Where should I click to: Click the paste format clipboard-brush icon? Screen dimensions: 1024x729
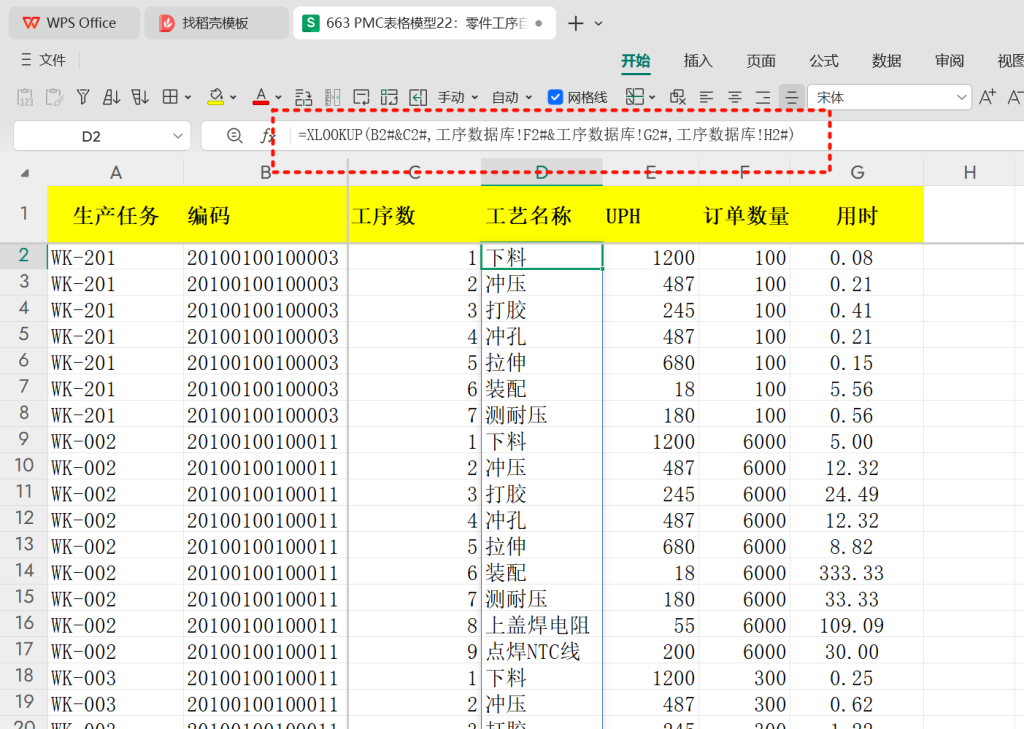[x=54, y=97]
